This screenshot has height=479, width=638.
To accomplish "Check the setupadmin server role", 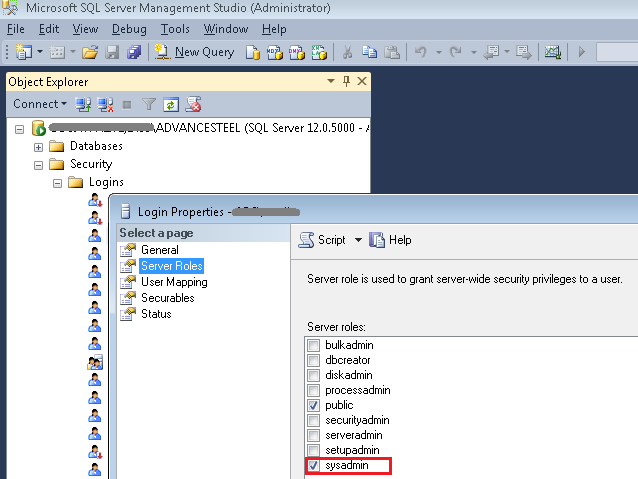I will pos(313,451).
